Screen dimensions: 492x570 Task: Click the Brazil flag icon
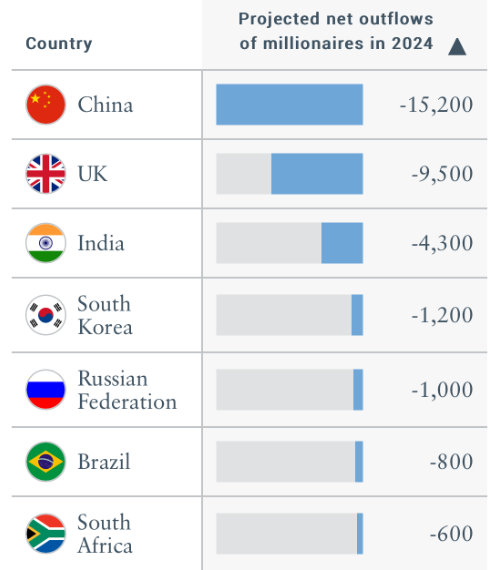(46, 462)
